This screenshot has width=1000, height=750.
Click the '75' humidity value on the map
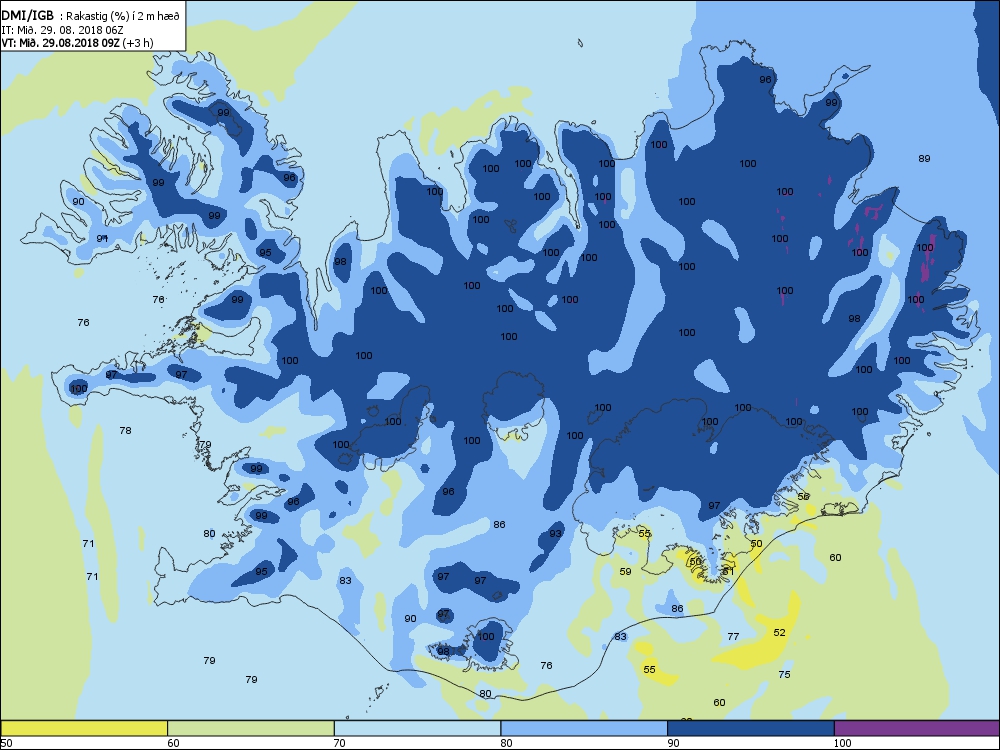[x=784, y=674]
